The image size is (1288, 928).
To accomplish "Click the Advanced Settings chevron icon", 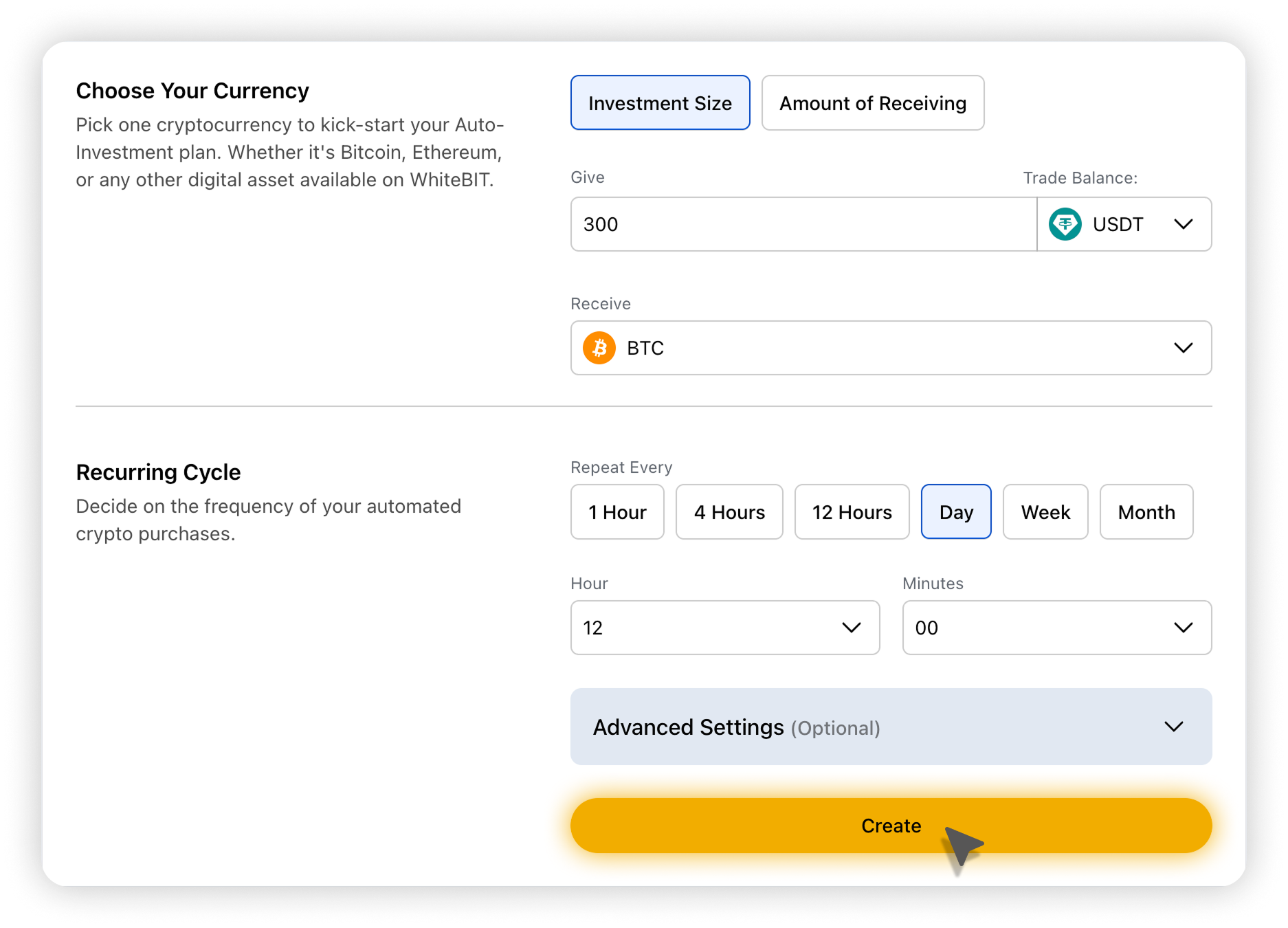I will click(x=1173, y=727).
